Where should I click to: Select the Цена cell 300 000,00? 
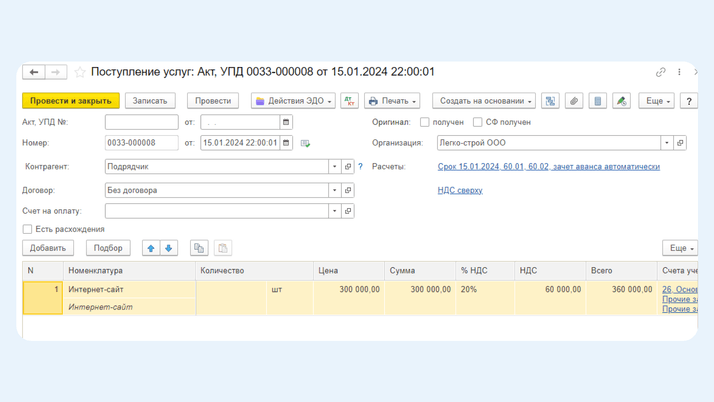349,298
